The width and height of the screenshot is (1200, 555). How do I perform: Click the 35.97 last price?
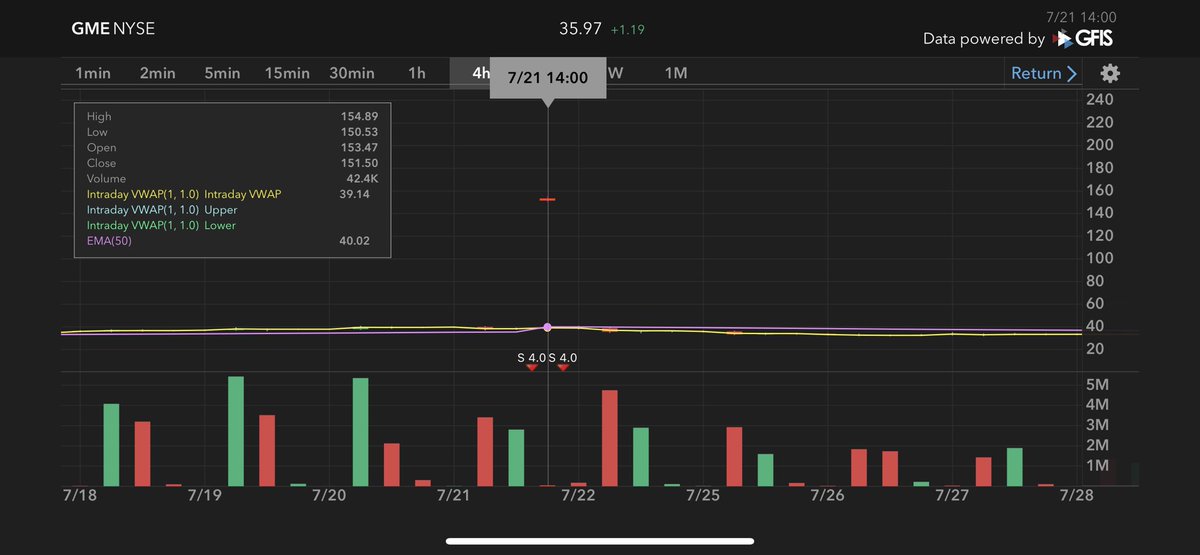point(580,29)
